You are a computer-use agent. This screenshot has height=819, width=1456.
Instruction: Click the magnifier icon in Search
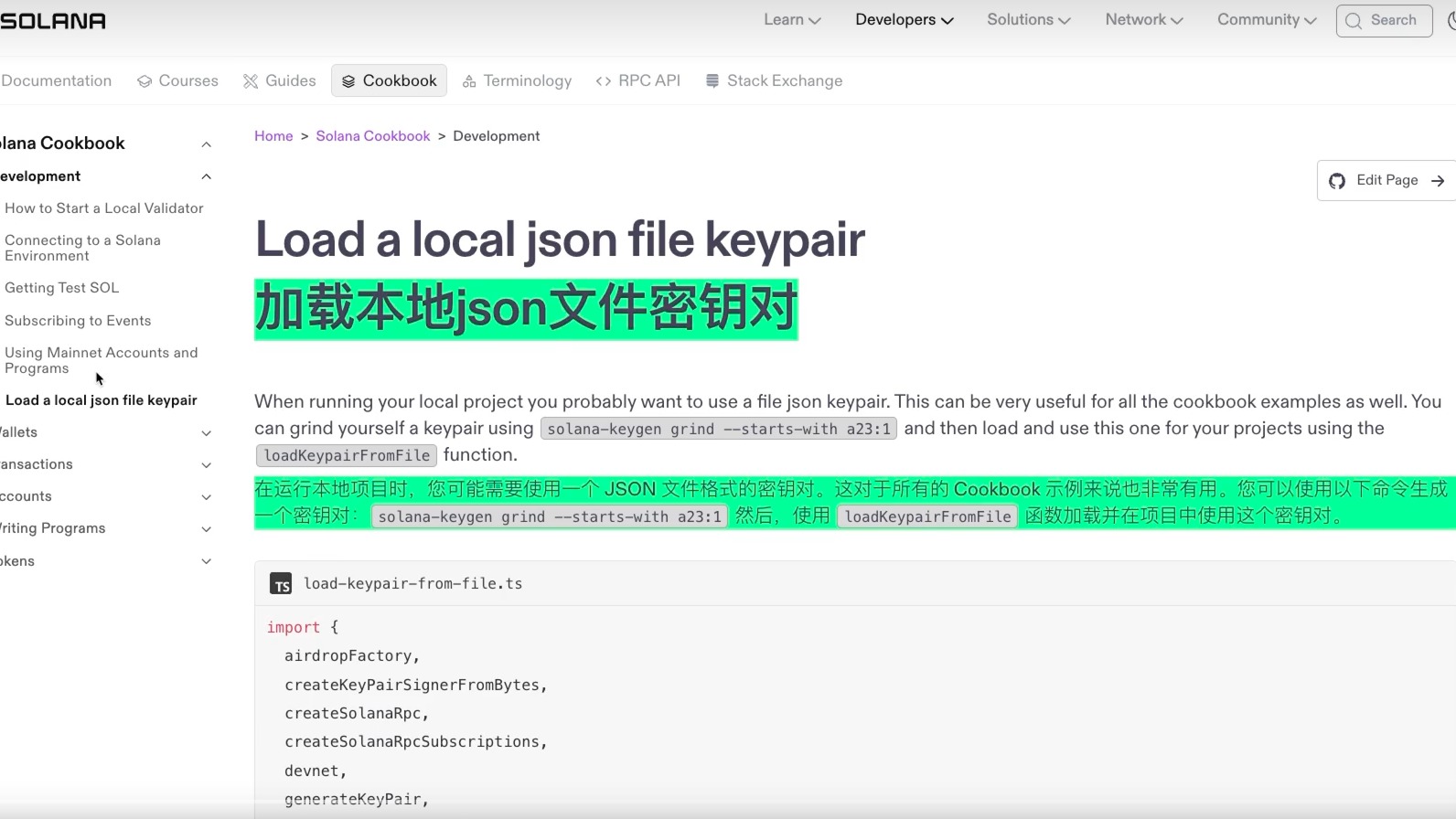tap(1354, 20)
